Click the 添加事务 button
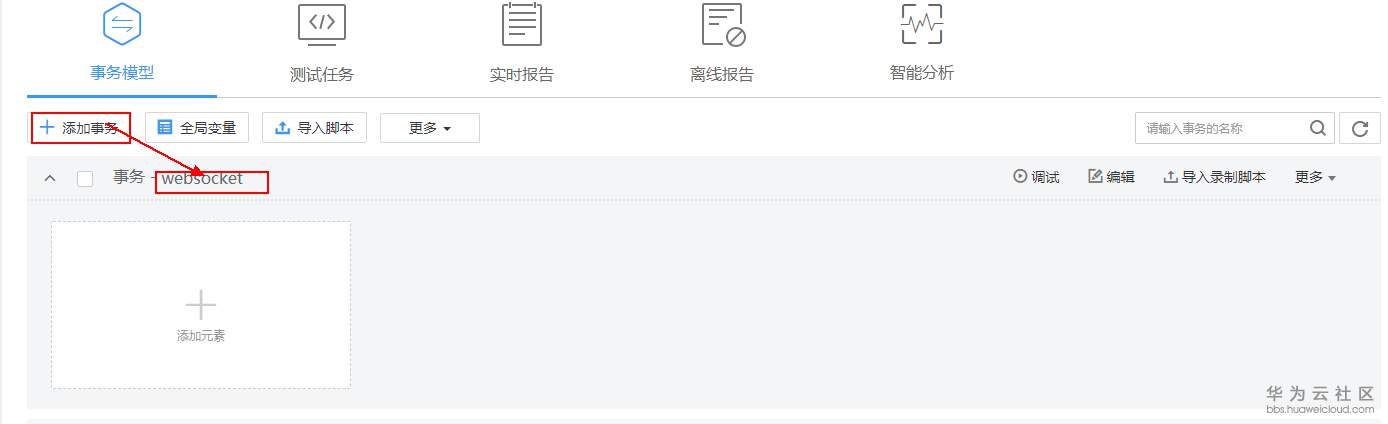 (x=80, y=128)
